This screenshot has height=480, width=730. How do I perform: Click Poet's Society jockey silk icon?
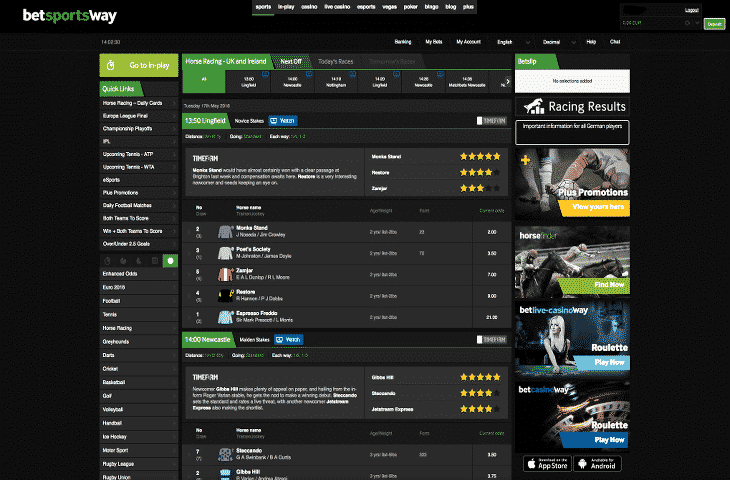[x=225, y=253]
